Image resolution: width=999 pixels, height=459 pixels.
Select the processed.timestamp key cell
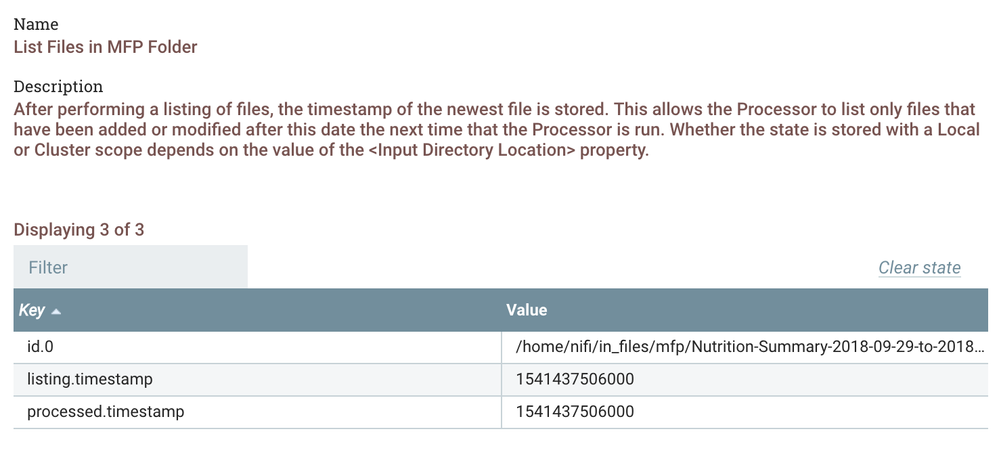click(x=105, y=411)
